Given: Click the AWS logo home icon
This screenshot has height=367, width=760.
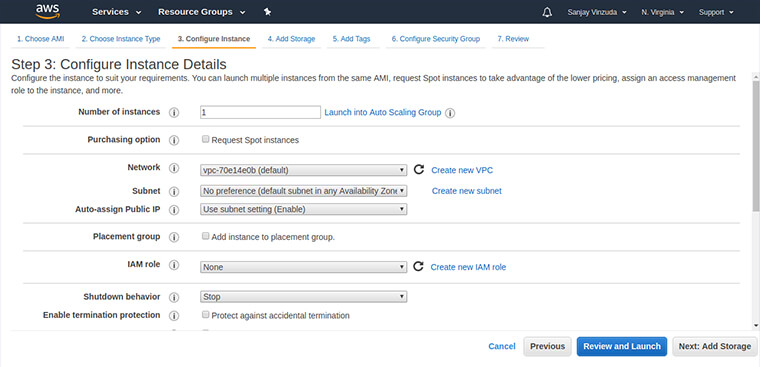Looking at the screenshot, I should click(x=48, y=12).
